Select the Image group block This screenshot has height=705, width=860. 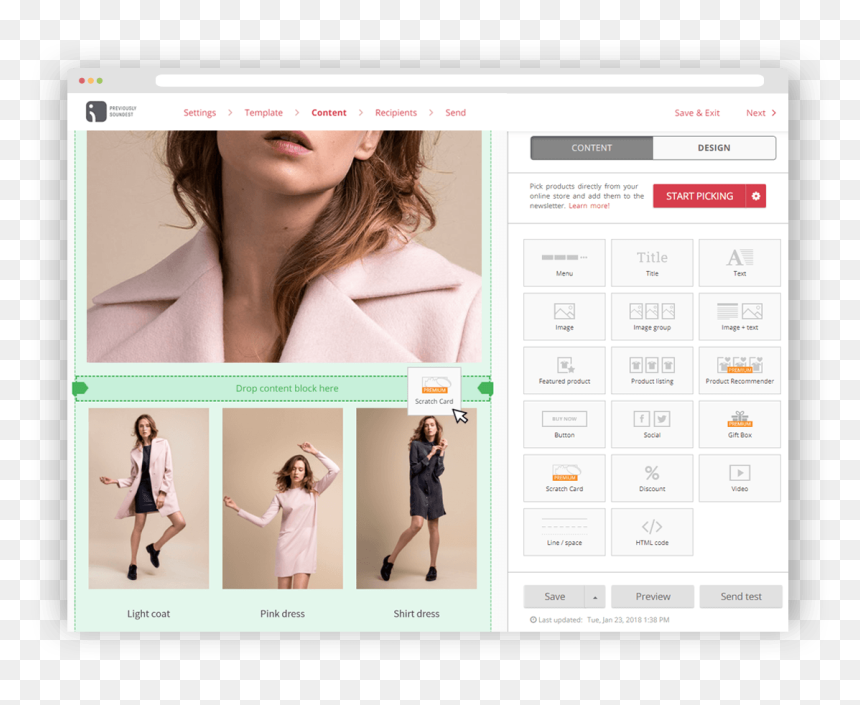tap(652, 317)
